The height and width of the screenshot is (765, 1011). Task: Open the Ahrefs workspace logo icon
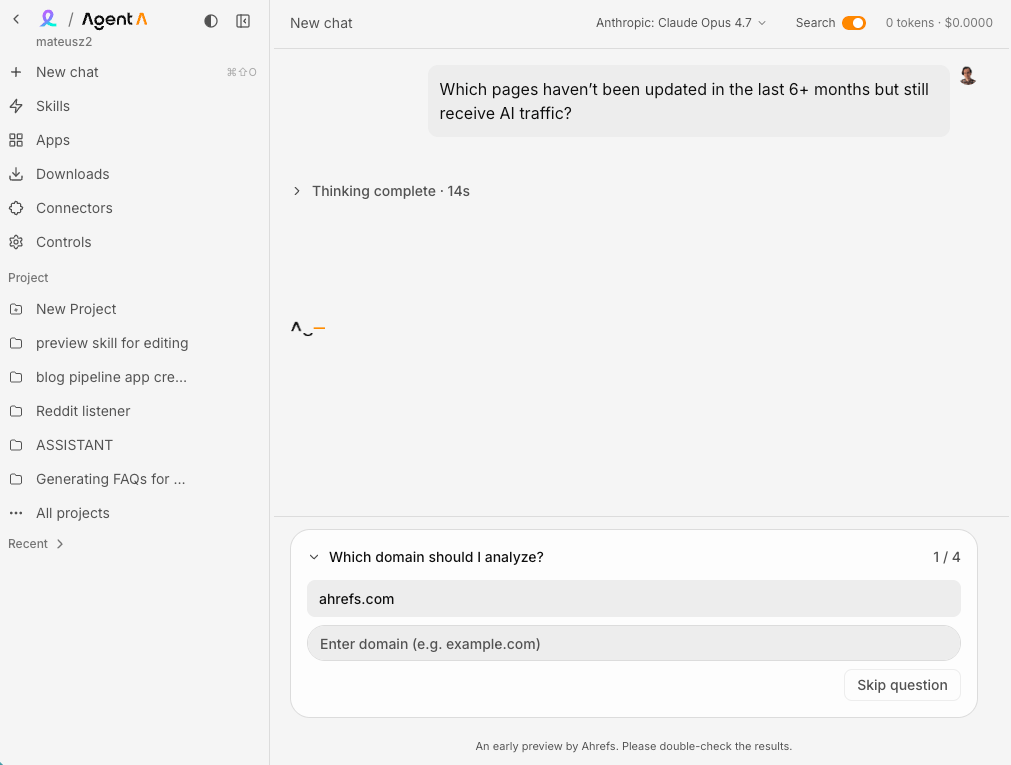click(x=48, y=19)
